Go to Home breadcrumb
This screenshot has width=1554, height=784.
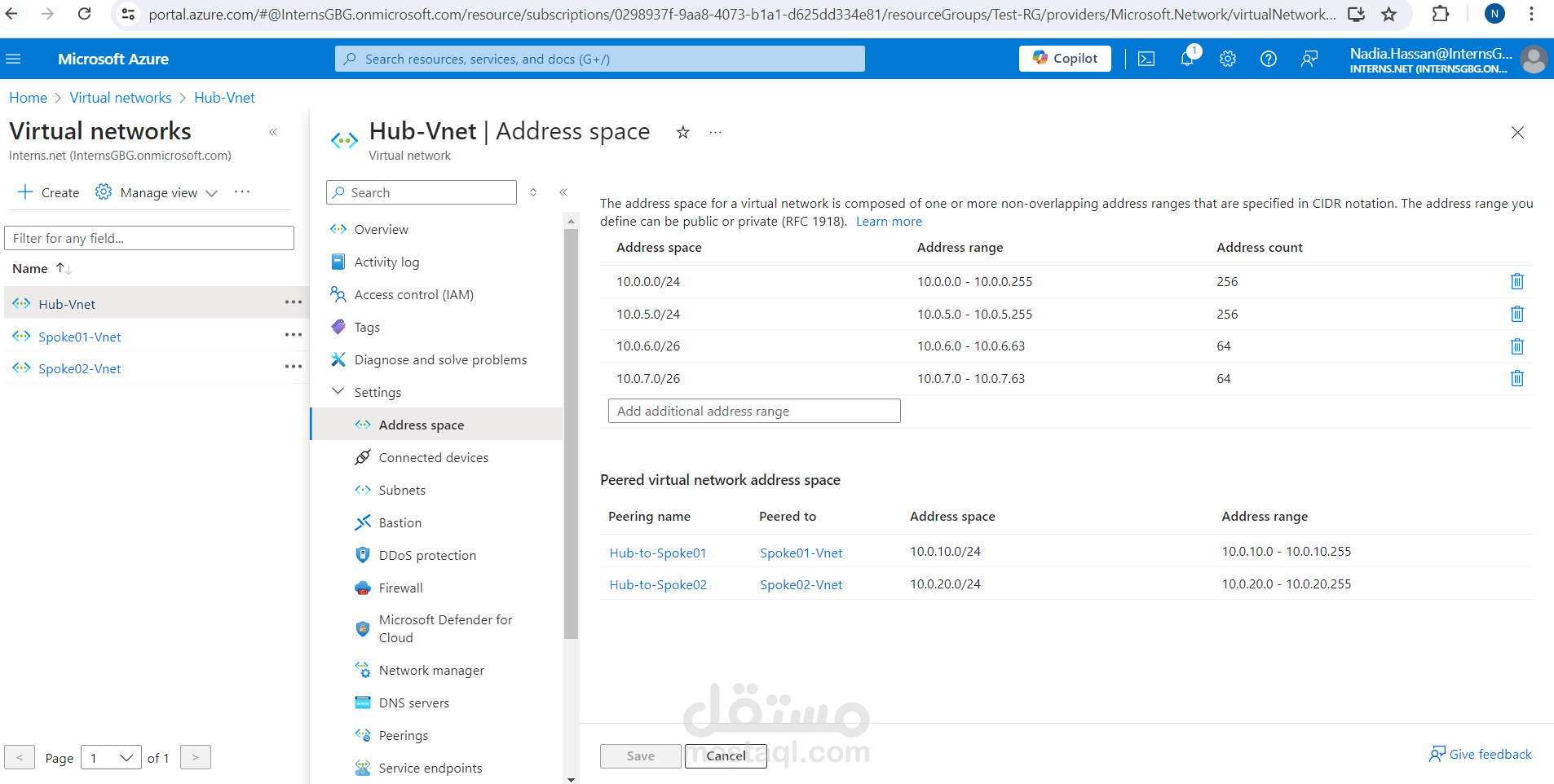(29, 98)
